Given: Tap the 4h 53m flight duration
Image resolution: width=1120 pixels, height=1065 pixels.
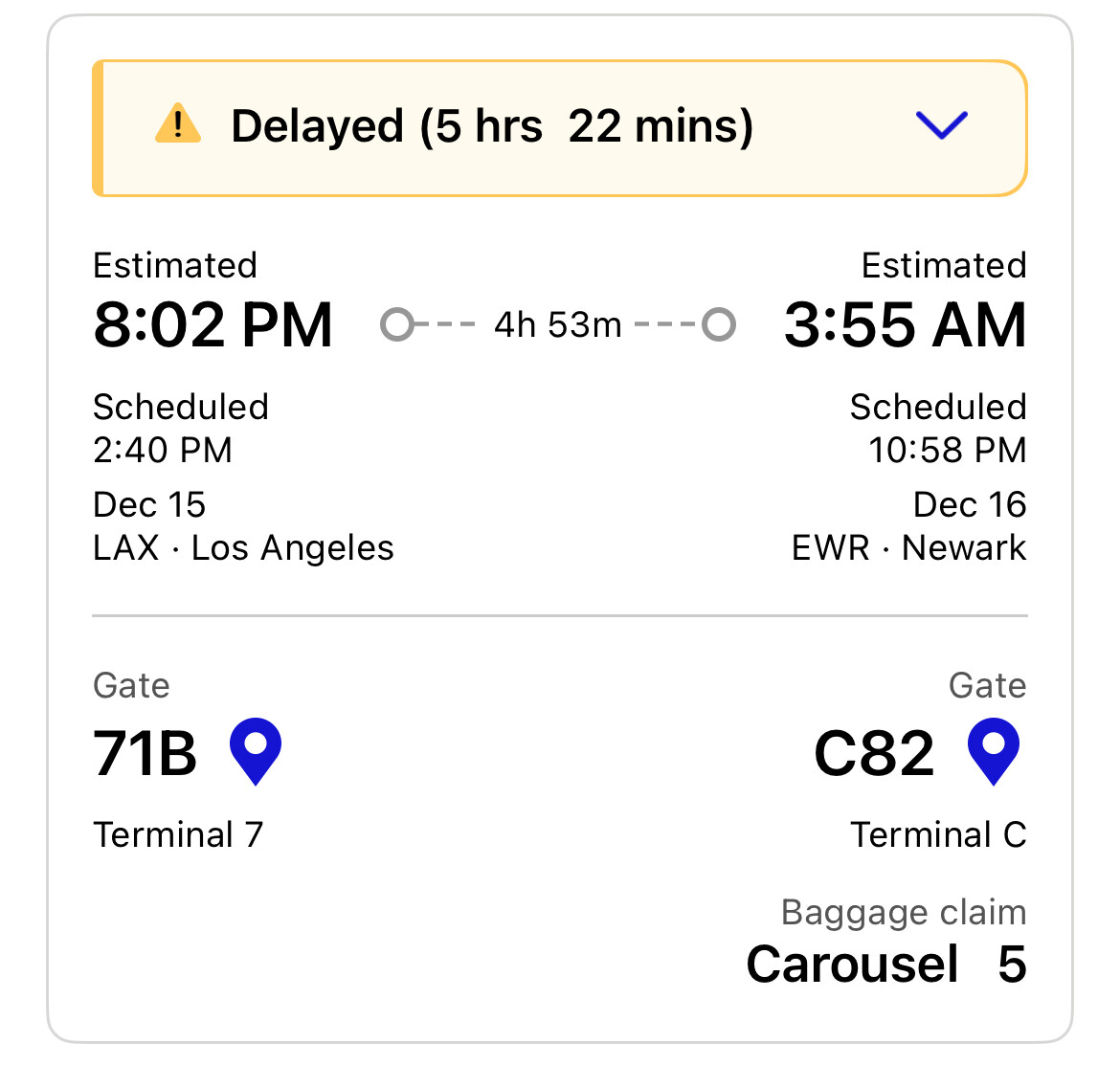Looking at the screenshot, I should pos(558,325).
